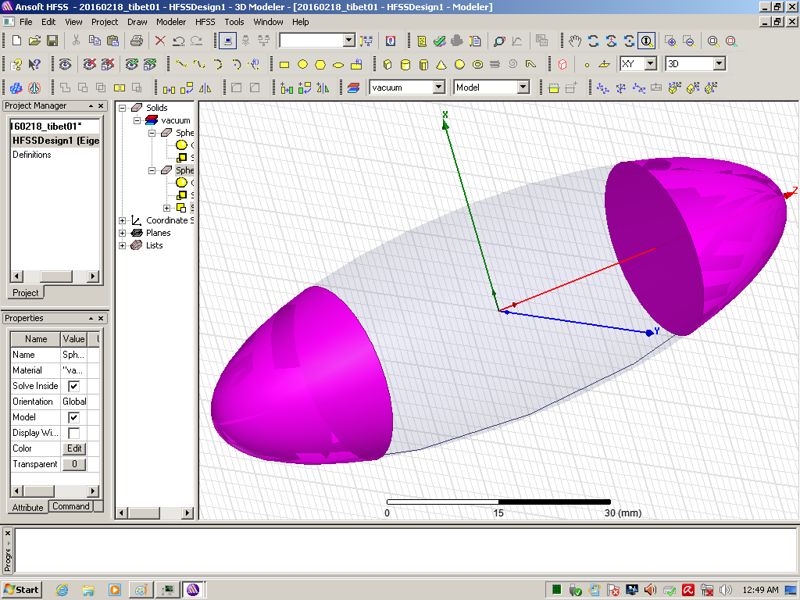Click the Save project icon
Screen dimensions: 800x600
[x=53, y=41]
